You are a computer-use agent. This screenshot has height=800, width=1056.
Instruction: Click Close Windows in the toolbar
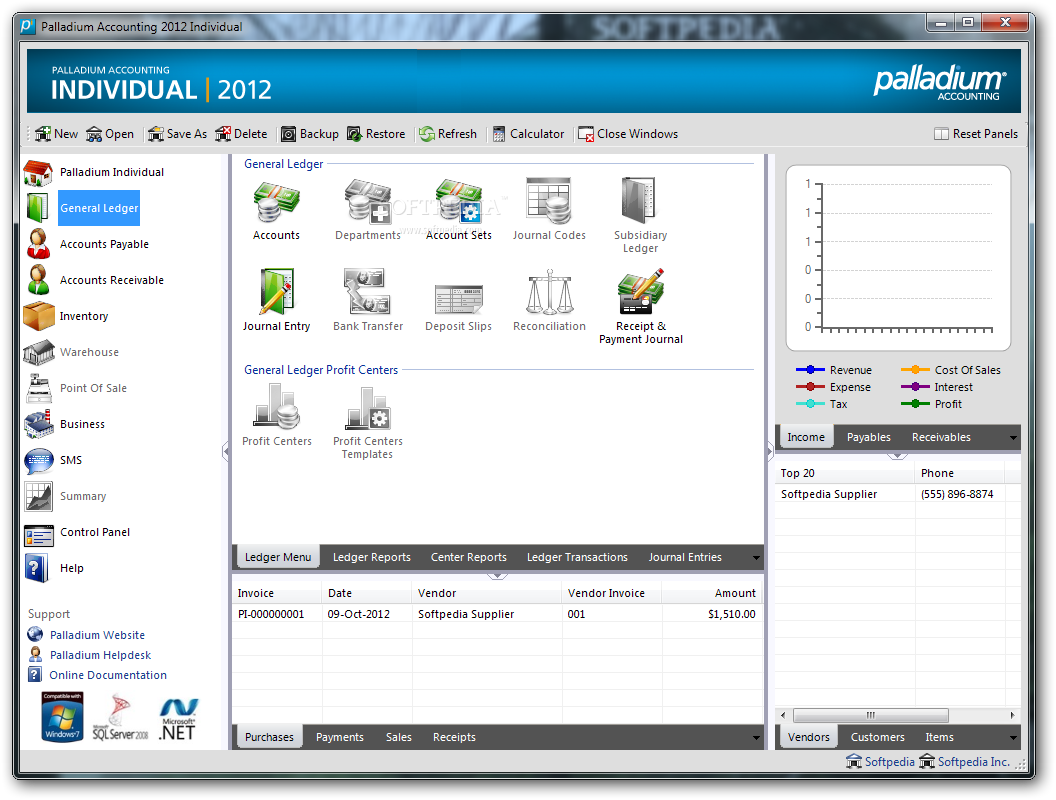click(628, 134)
